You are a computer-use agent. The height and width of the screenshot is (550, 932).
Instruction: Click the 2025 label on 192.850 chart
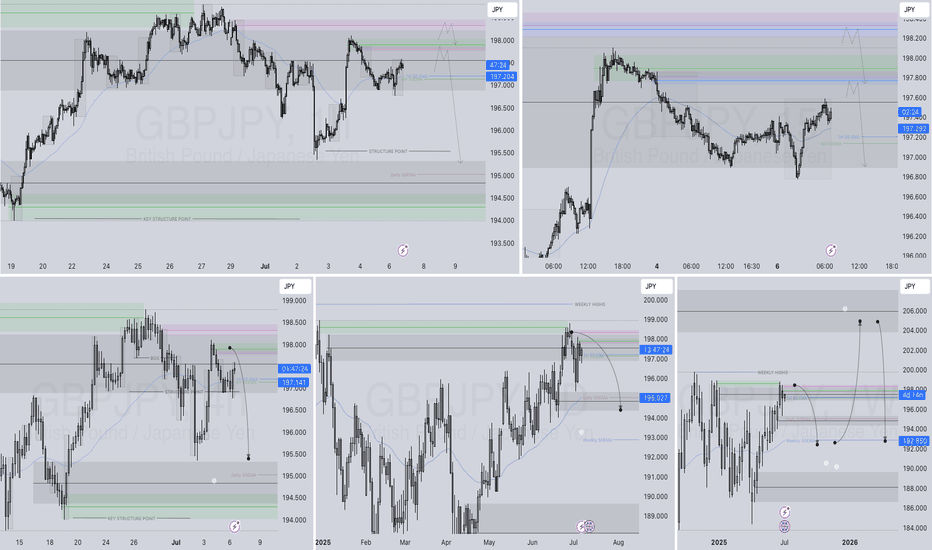pyautogui.click(x=719, y=542)
